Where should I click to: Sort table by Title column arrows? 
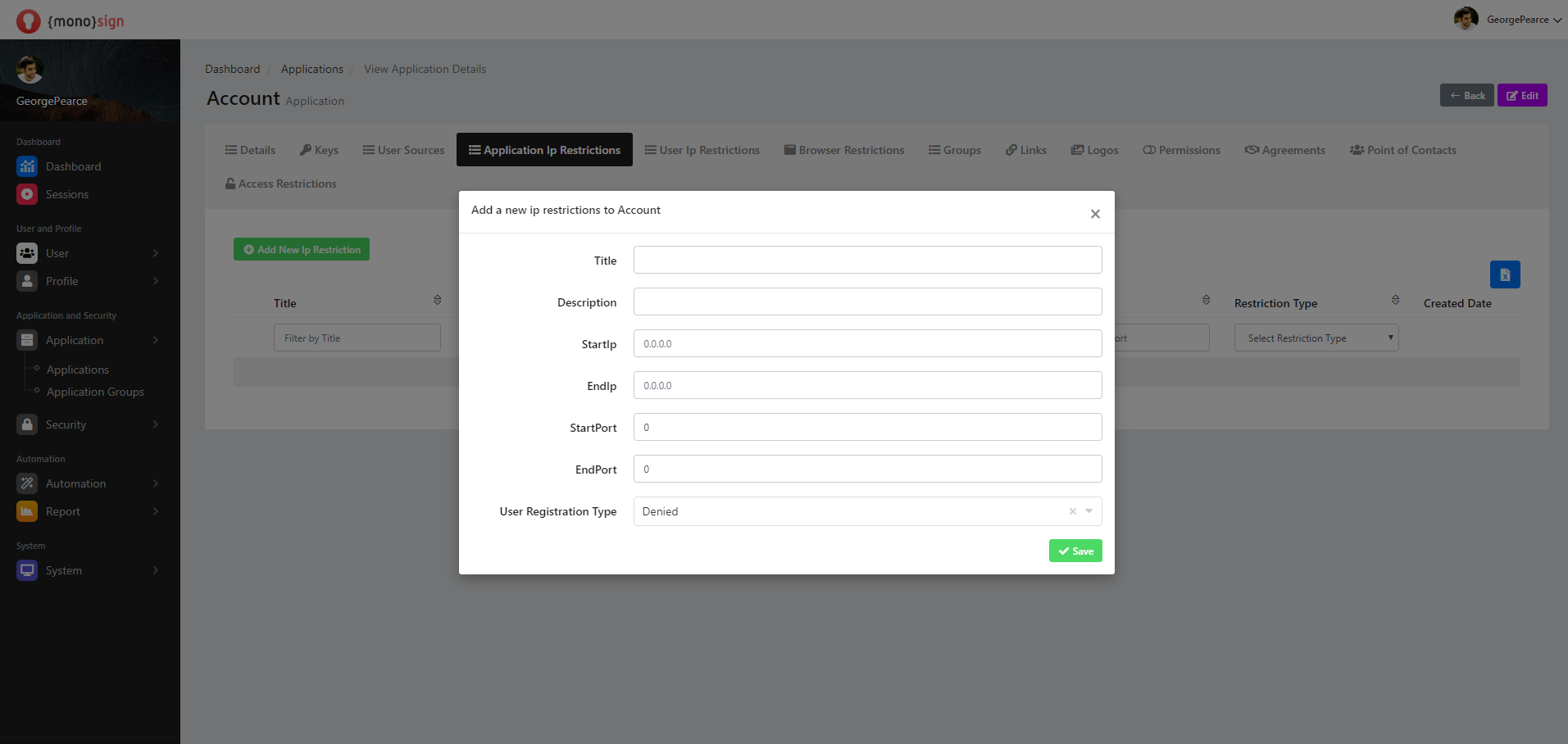click(x=438, y=301)
